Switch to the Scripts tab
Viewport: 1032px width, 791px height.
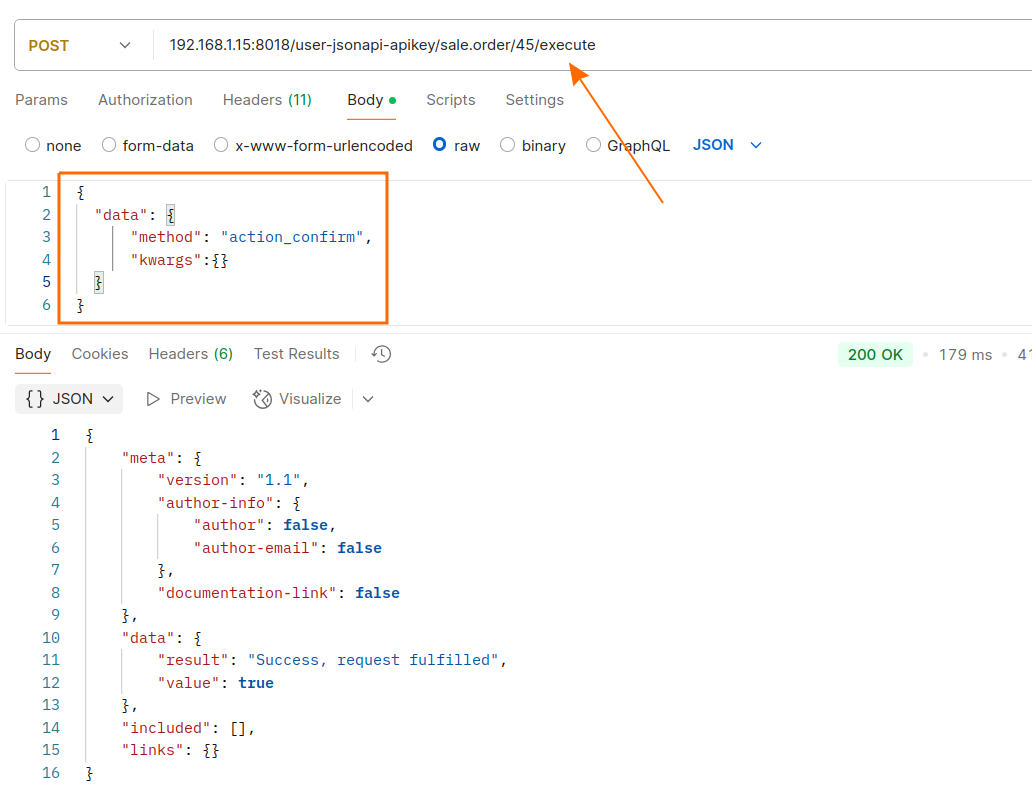point(450,100)
